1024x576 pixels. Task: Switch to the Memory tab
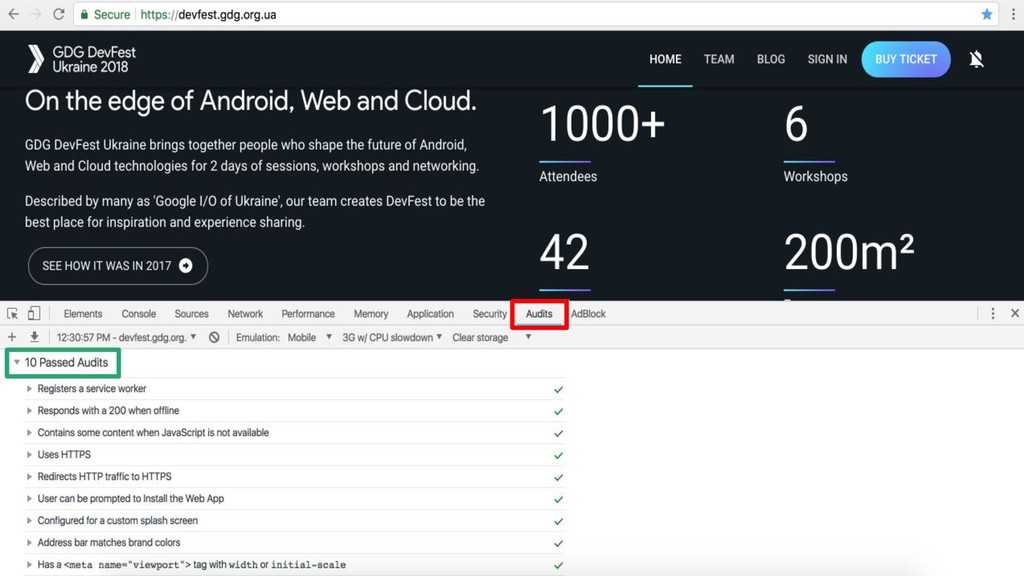(371, 313)
